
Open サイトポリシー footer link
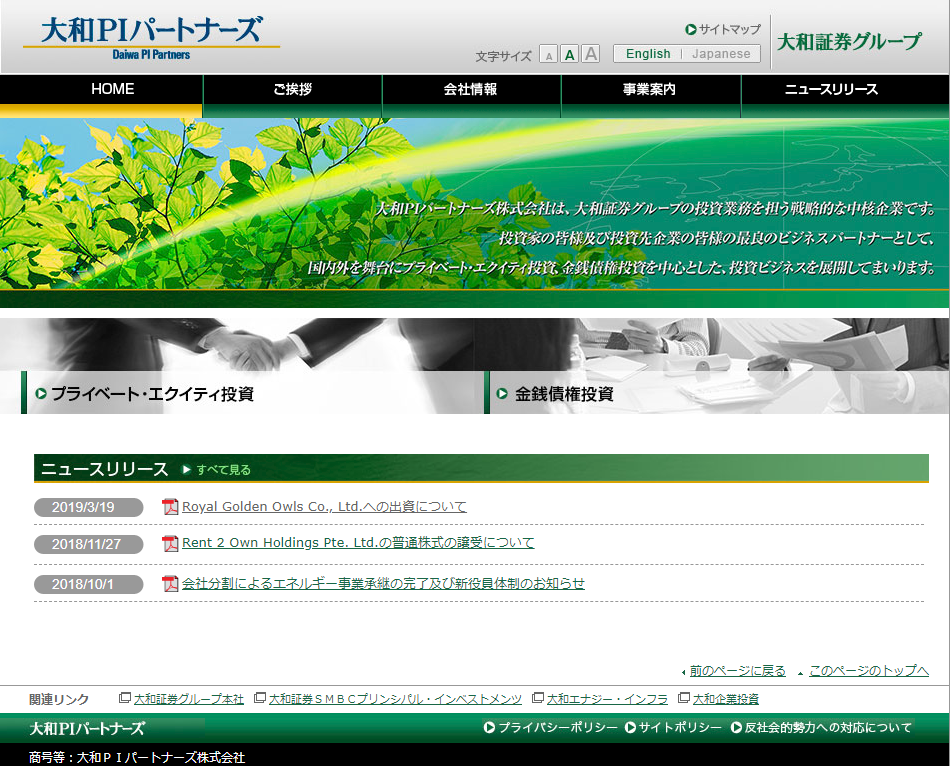pyautogui.click(x=680, y=727)
